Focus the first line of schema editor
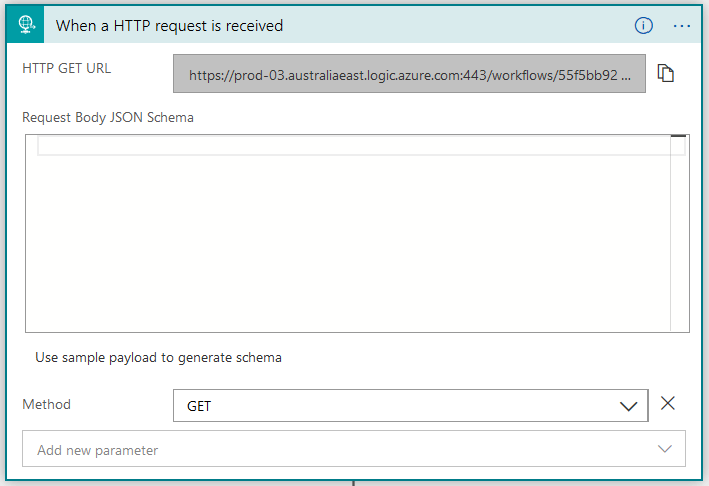Screen dimensions: 709x486 click(x=350, y=146)
